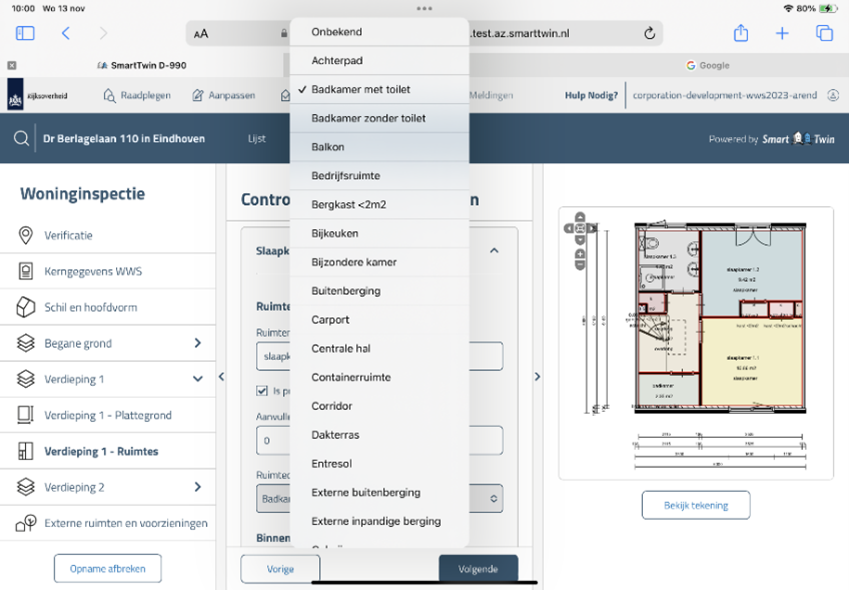Collapse the Verdieping 1 section
The height and width of the screenshot is (590, 849).
[197, 379]
